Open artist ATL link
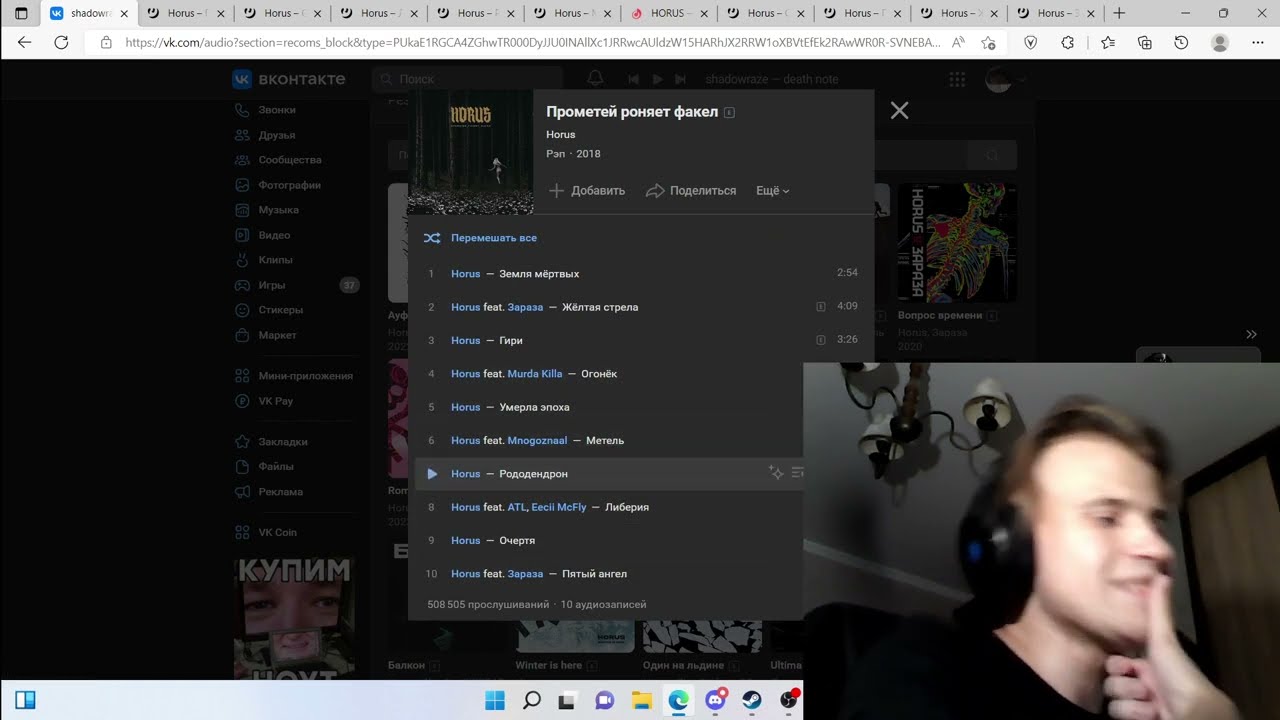Image resolution: width=1280 pixels, height=720 pixels. [516, 507]
